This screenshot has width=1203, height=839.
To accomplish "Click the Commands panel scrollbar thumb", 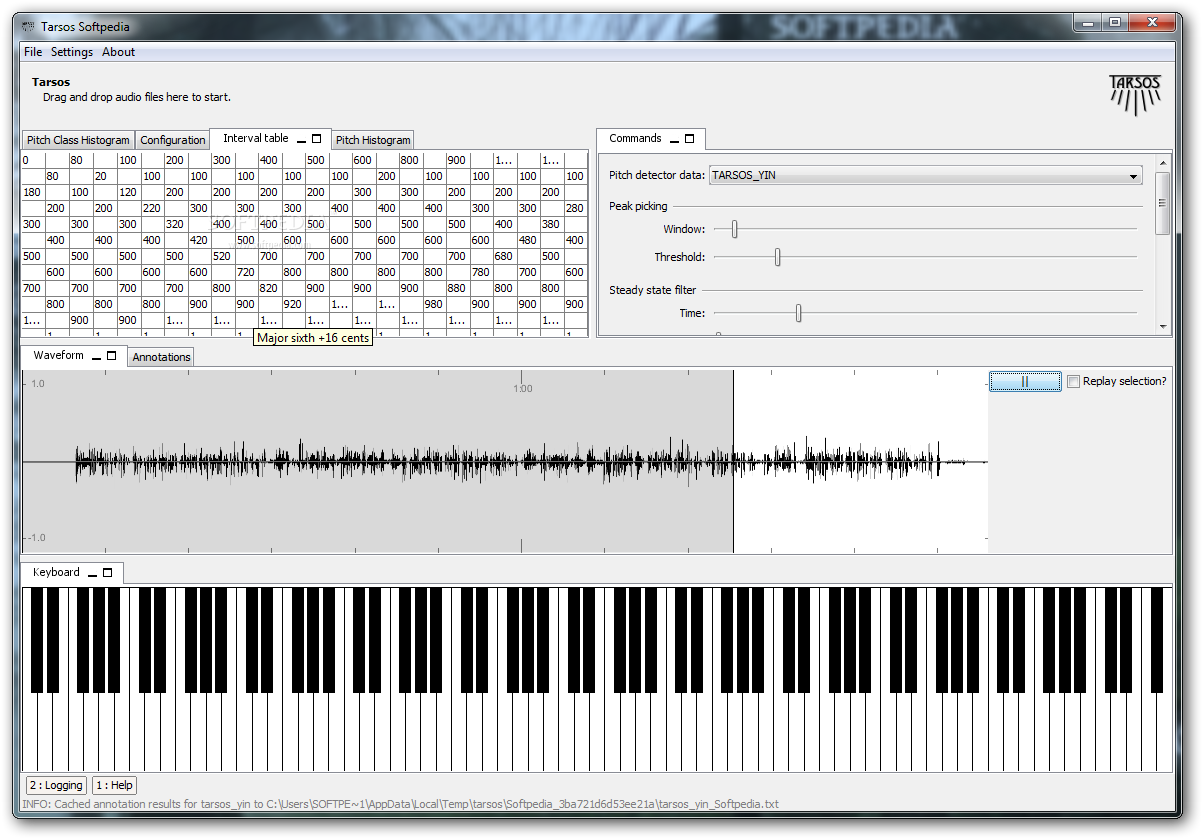I will click(x=1162, y=203).
